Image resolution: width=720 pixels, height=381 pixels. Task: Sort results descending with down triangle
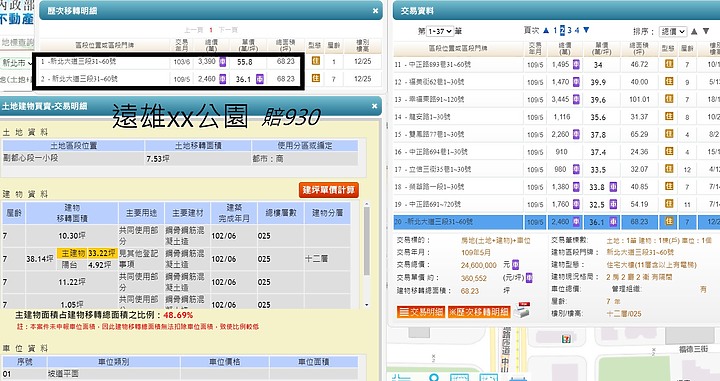pyautogui.click(x=706, y=31)
